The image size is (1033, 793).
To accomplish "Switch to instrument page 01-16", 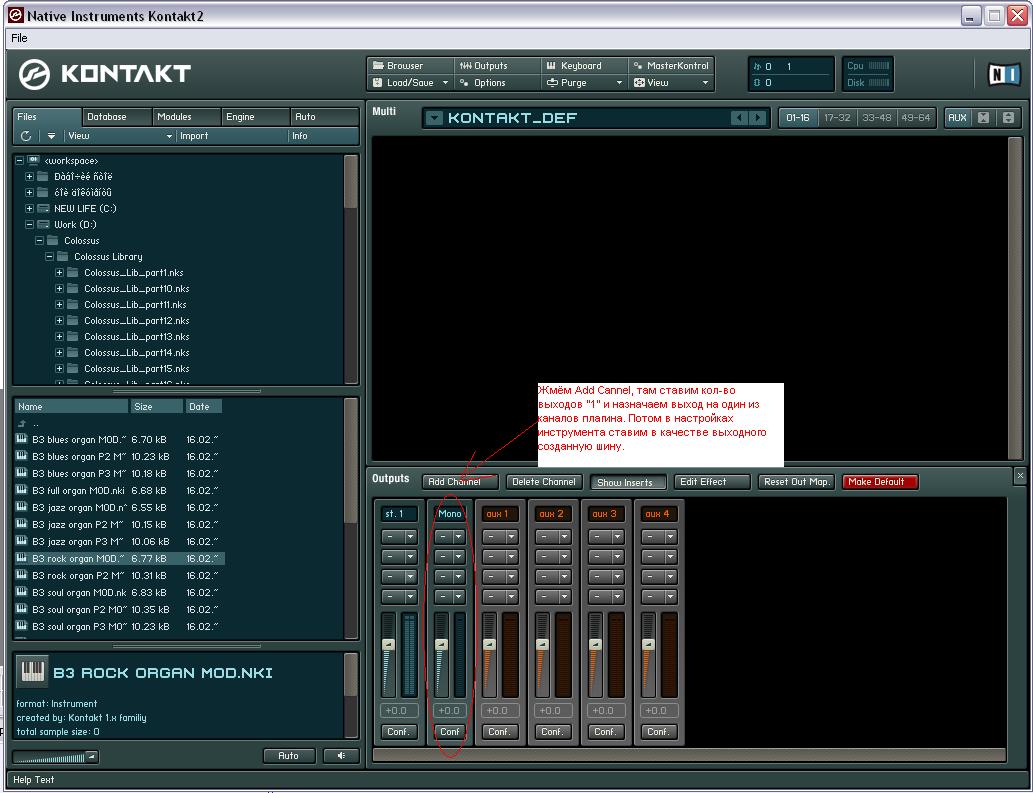I will pyautogui.click(x=797, y=118).
